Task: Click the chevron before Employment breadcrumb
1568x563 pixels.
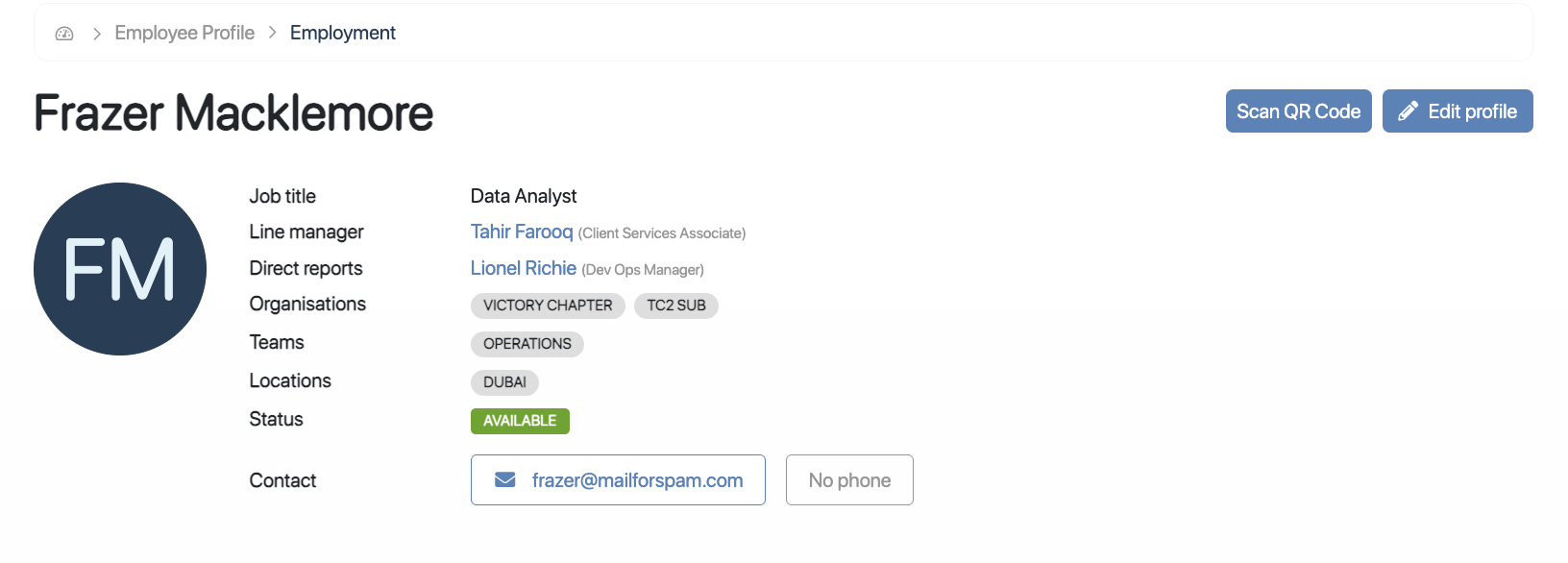Action: pos(273,33)
